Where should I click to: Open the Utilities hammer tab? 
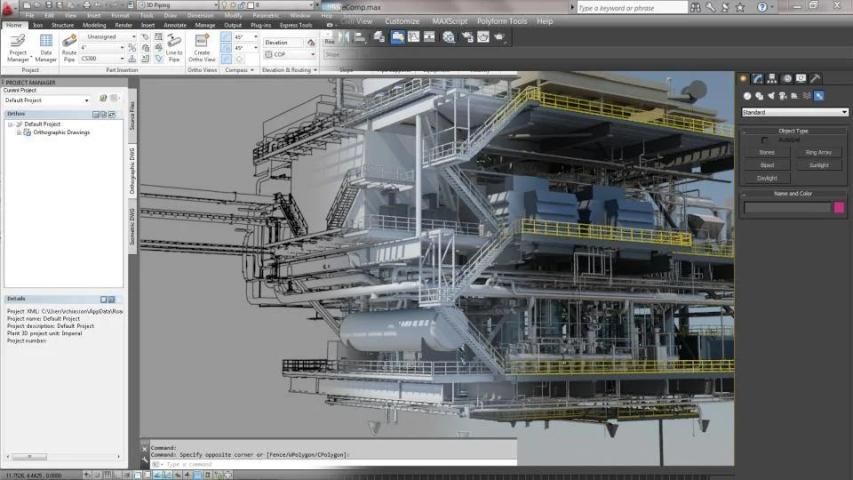(x=816, y=78)
